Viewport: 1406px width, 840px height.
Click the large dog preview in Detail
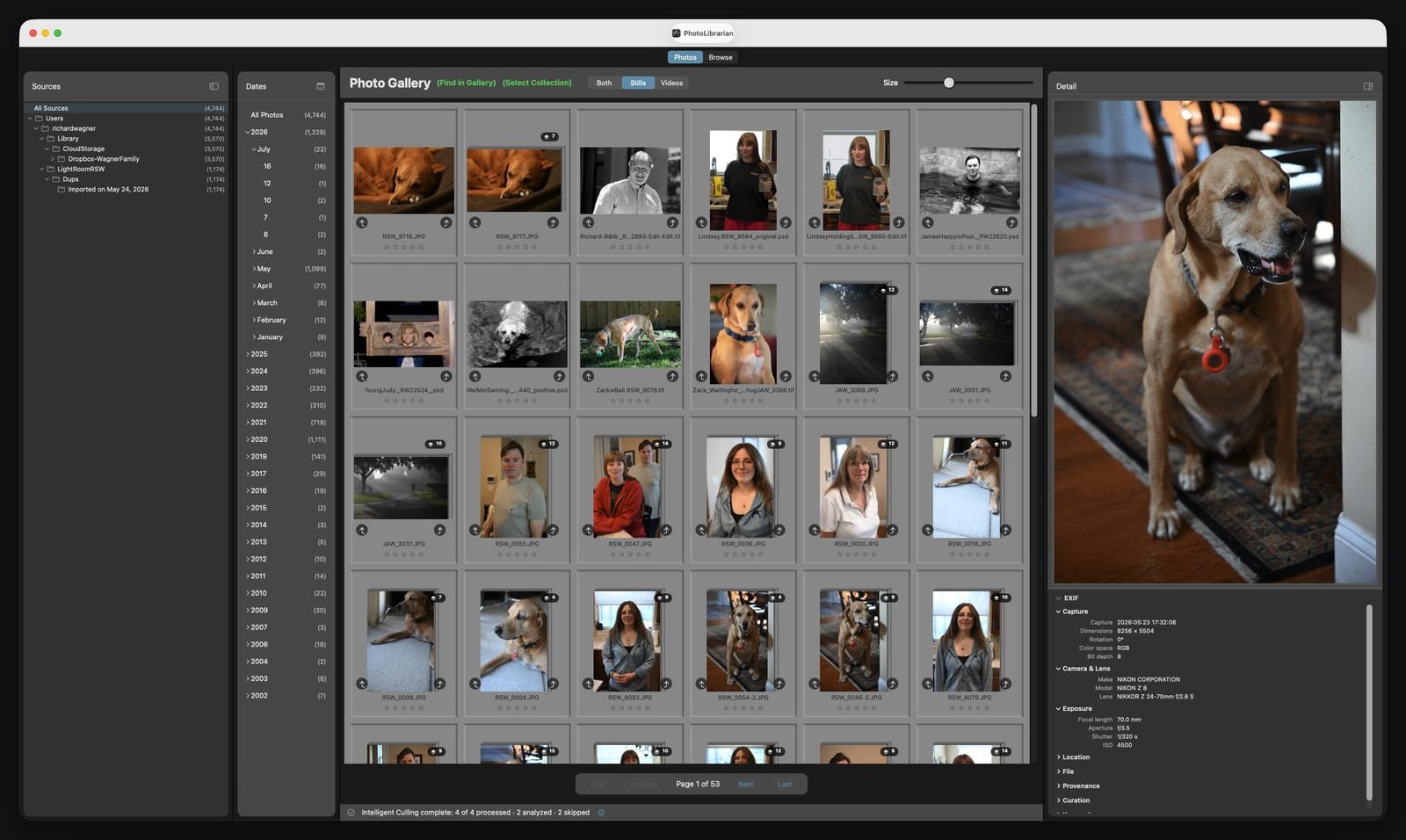coord(1215,342)
